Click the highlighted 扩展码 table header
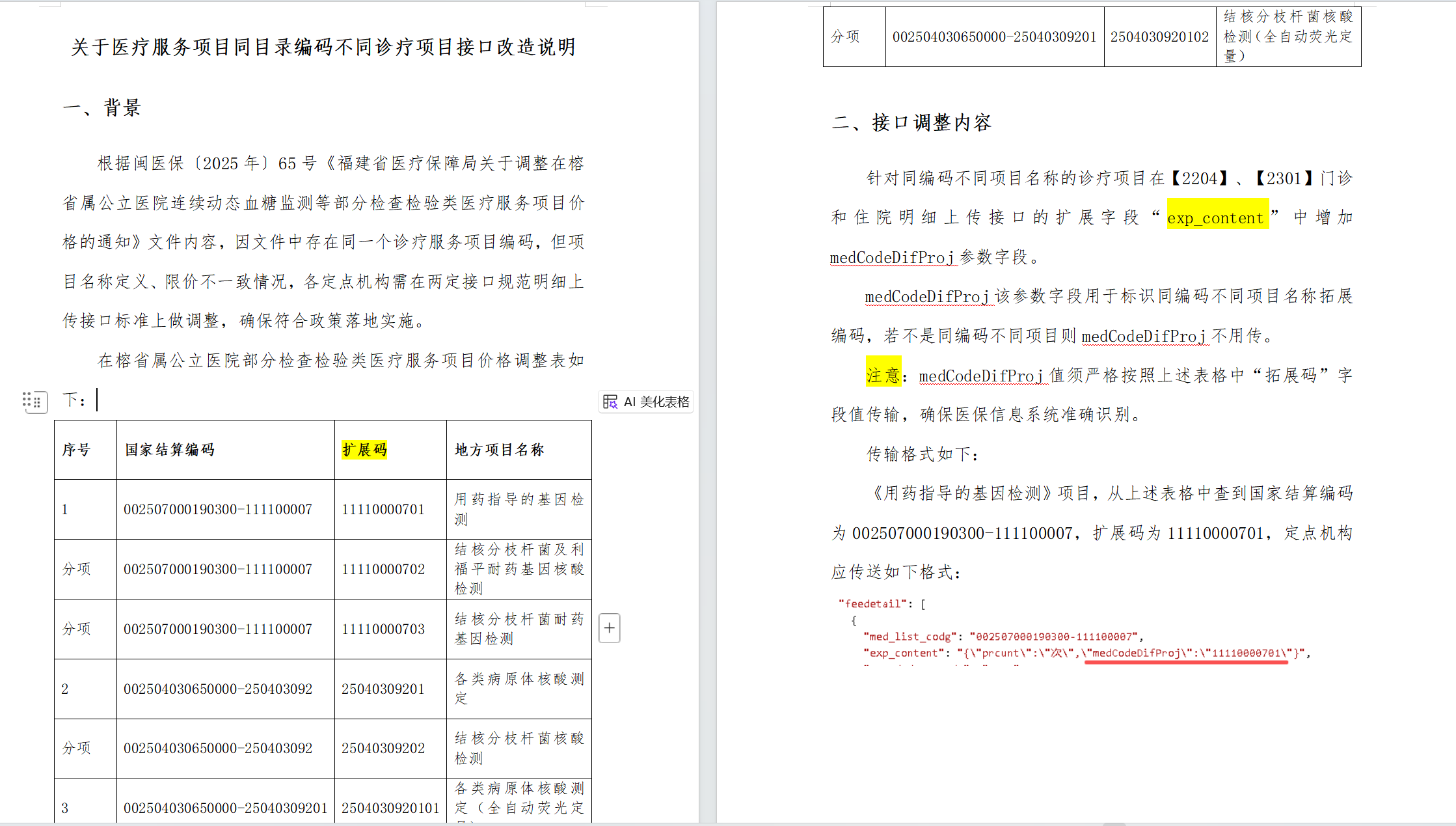Image resolution: width=1456 pixels, height=826 pixels. click(x=364, y=450)
